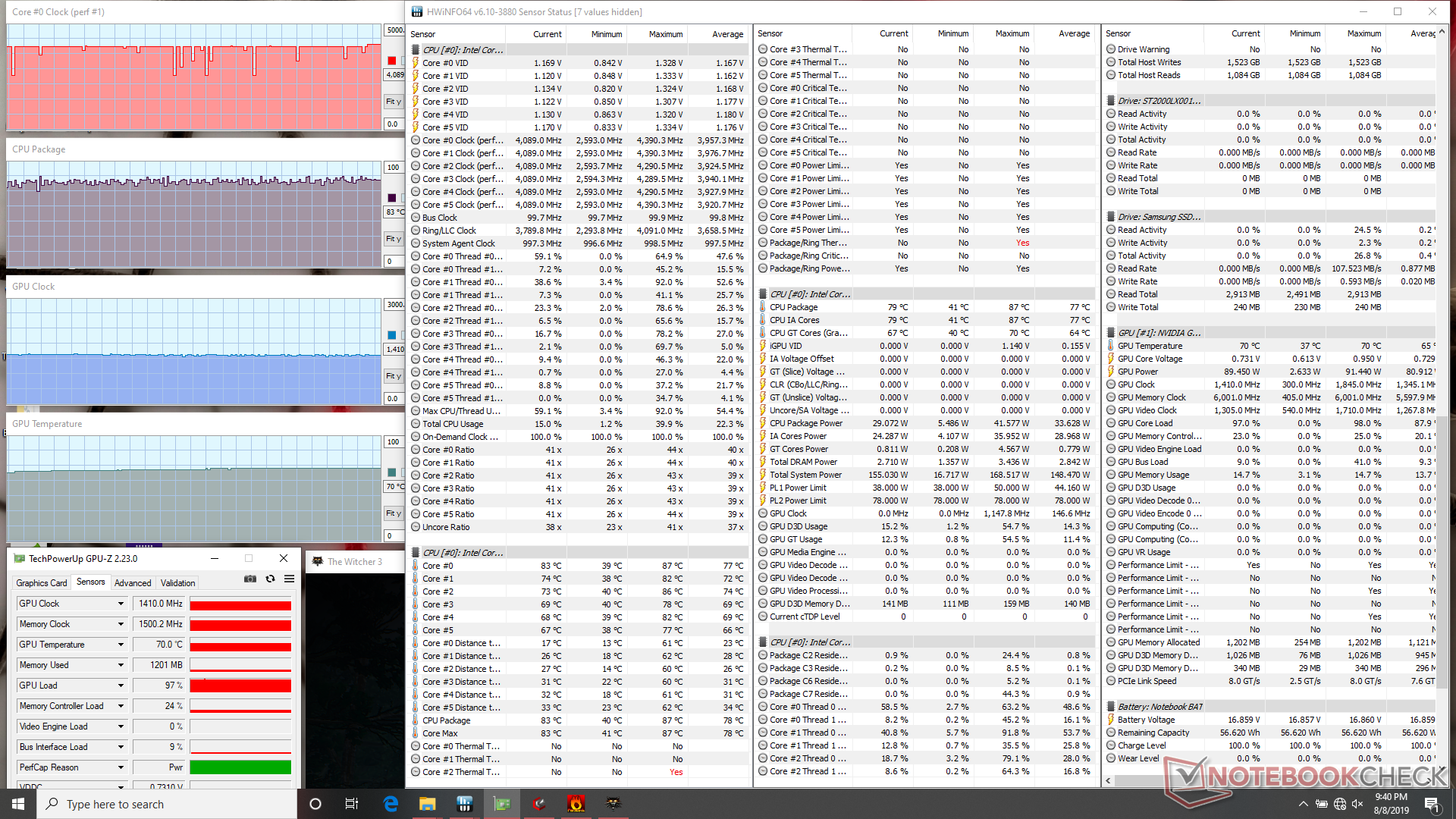Image resolution: width=1456 pixels, height=819 pixels.
Task: Click the GPU-Z refresh icon
Action: [270, 579]
